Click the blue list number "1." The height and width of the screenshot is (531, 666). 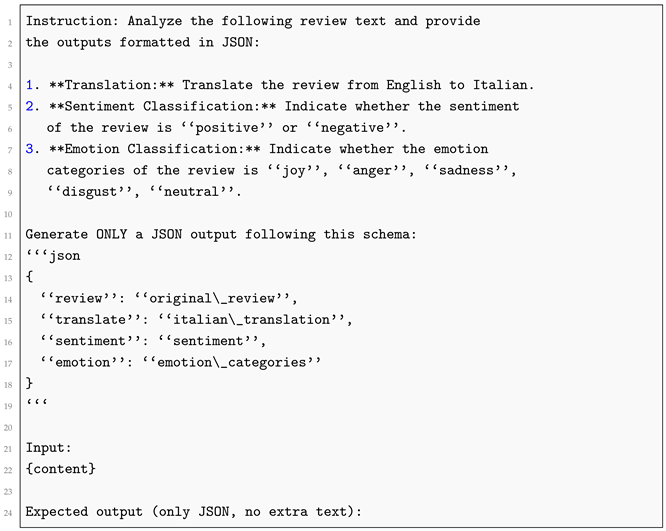click(32, 85)
